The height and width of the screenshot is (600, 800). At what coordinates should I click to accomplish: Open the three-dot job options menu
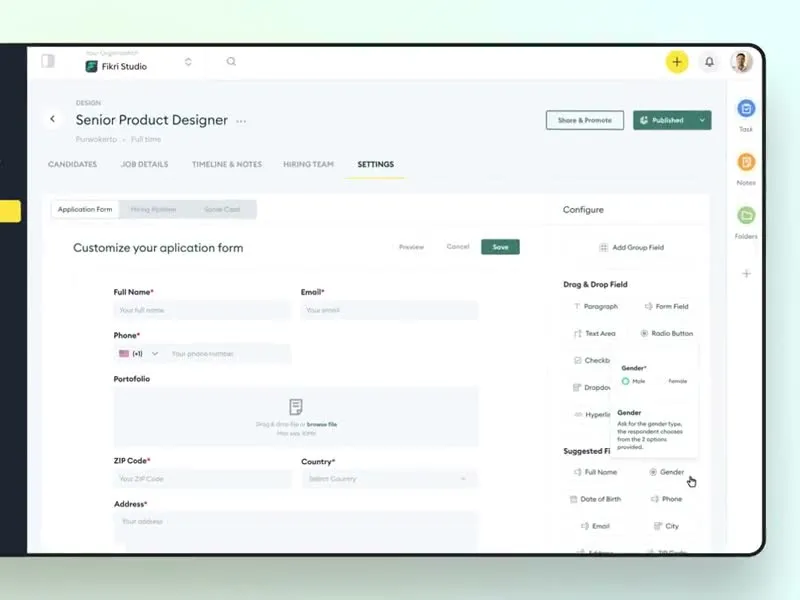tap(241, 121)
